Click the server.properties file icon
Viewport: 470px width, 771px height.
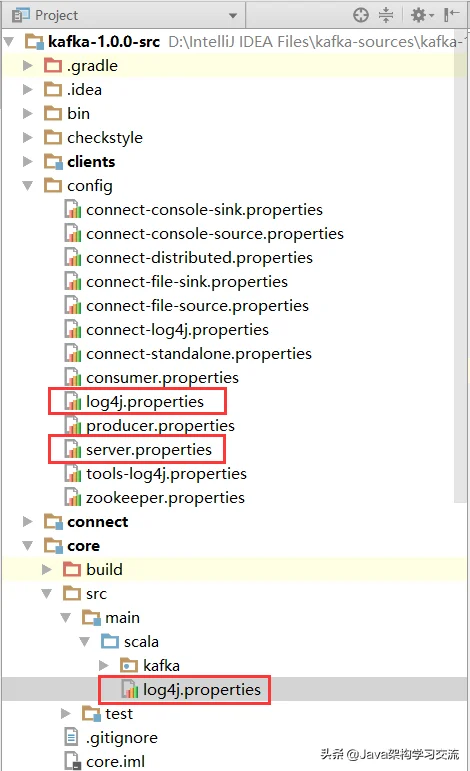[x=73, y=449]
